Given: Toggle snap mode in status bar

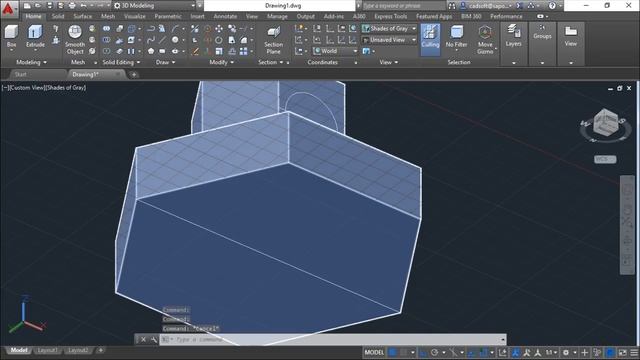Looking at the screenshot, I should pyautogui.click(x=403, y=352).
